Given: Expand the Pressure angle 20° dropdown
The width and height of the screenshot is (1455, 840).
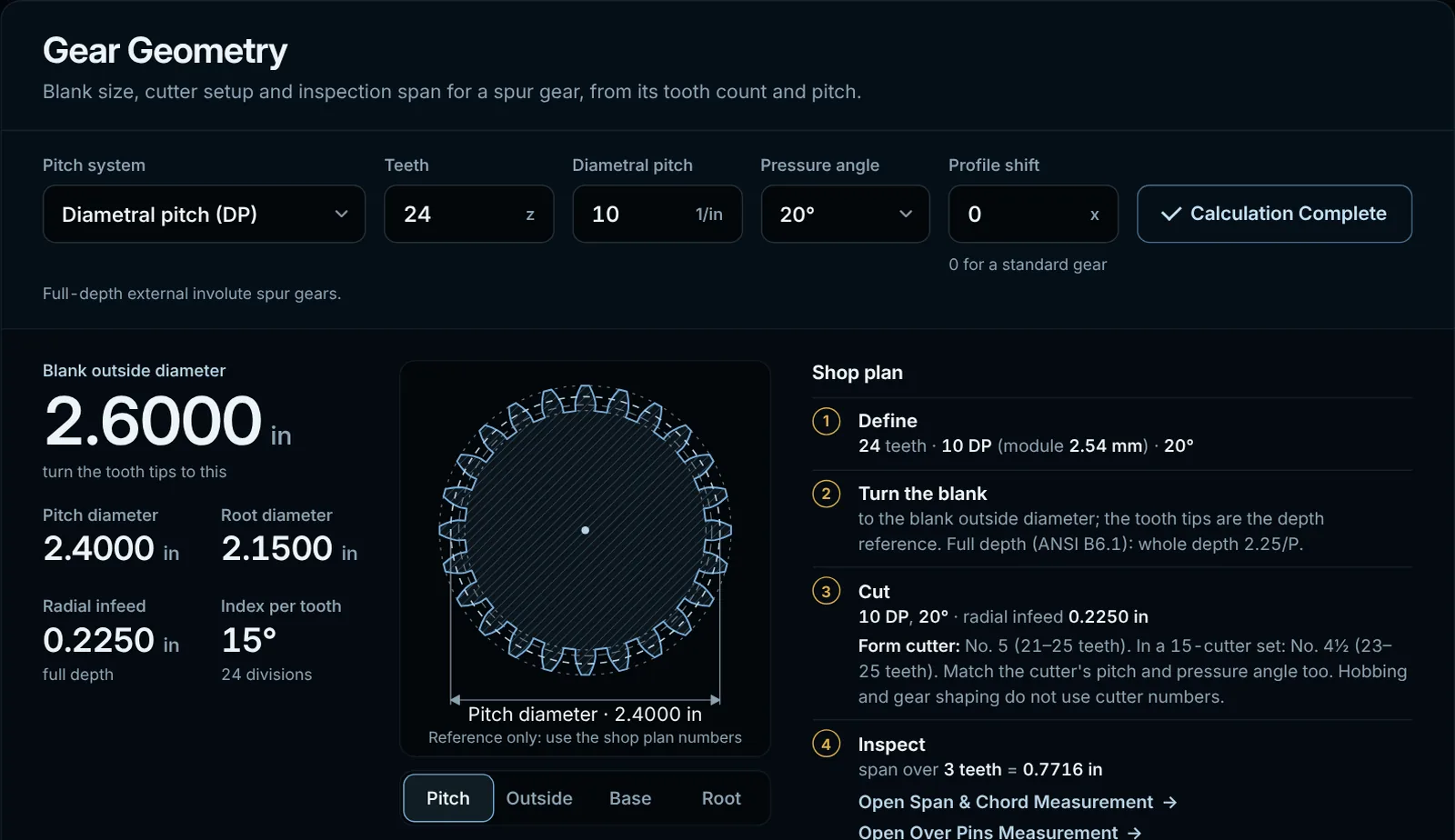Looking at the screenshot, I should (845, 215).
